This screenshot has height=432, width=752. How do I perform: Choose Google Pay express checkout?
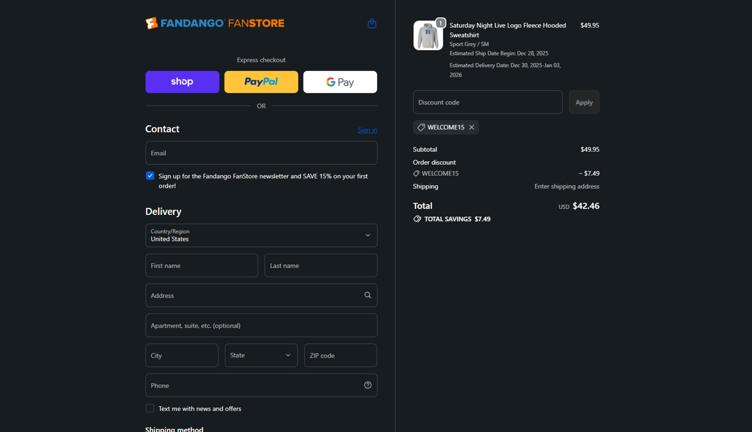pyautogui.click(x=340, y=82)
